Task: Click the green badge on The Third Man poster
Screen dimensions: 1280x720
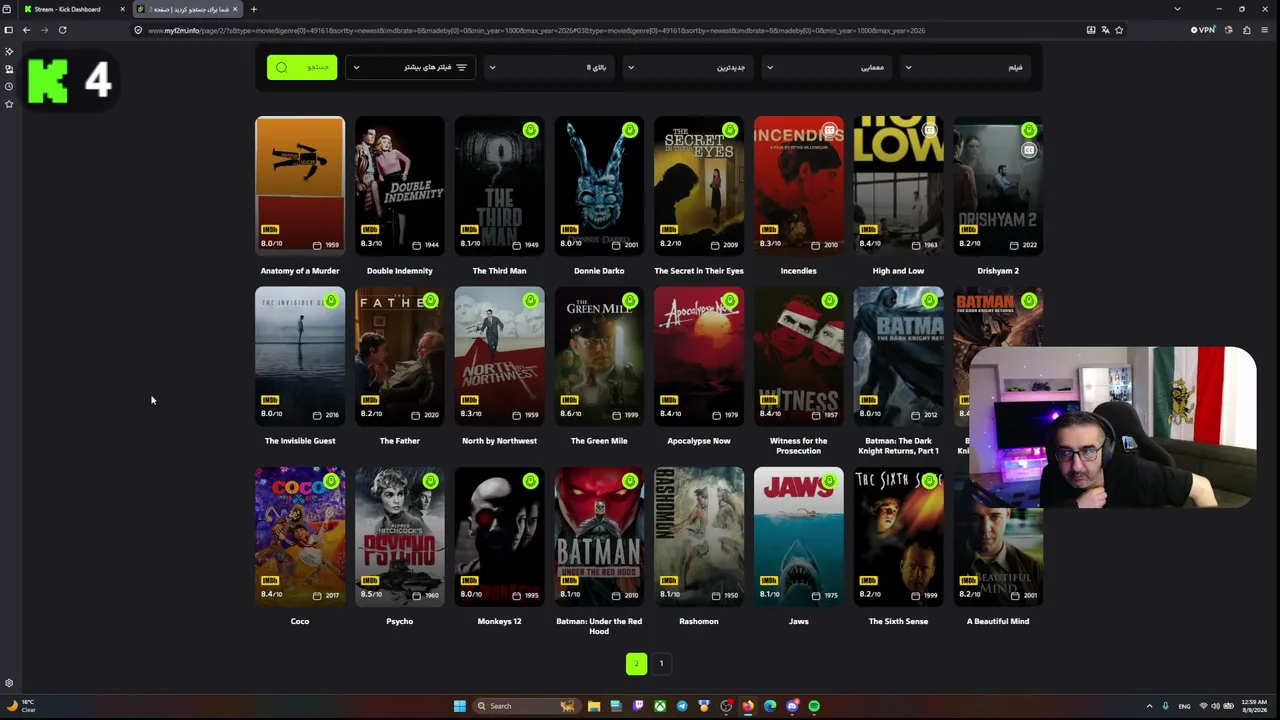Action: (x=530, y=130)
